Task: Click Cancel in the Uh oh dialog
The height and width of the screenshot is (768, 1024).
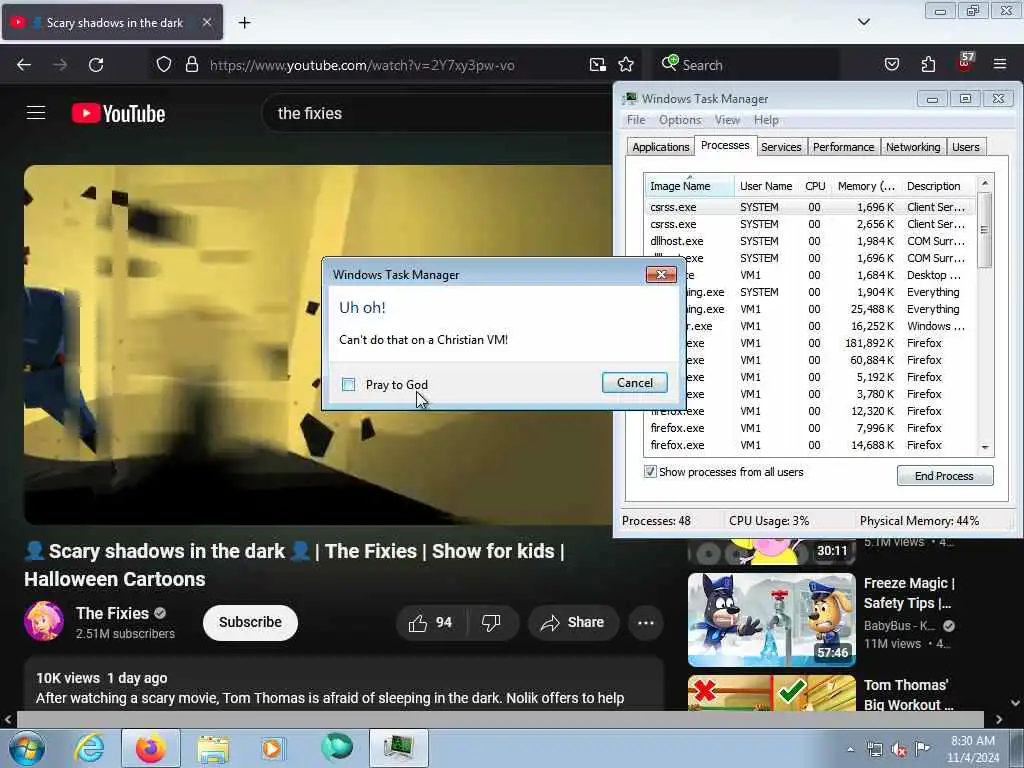Action: [x=634, y=383]
